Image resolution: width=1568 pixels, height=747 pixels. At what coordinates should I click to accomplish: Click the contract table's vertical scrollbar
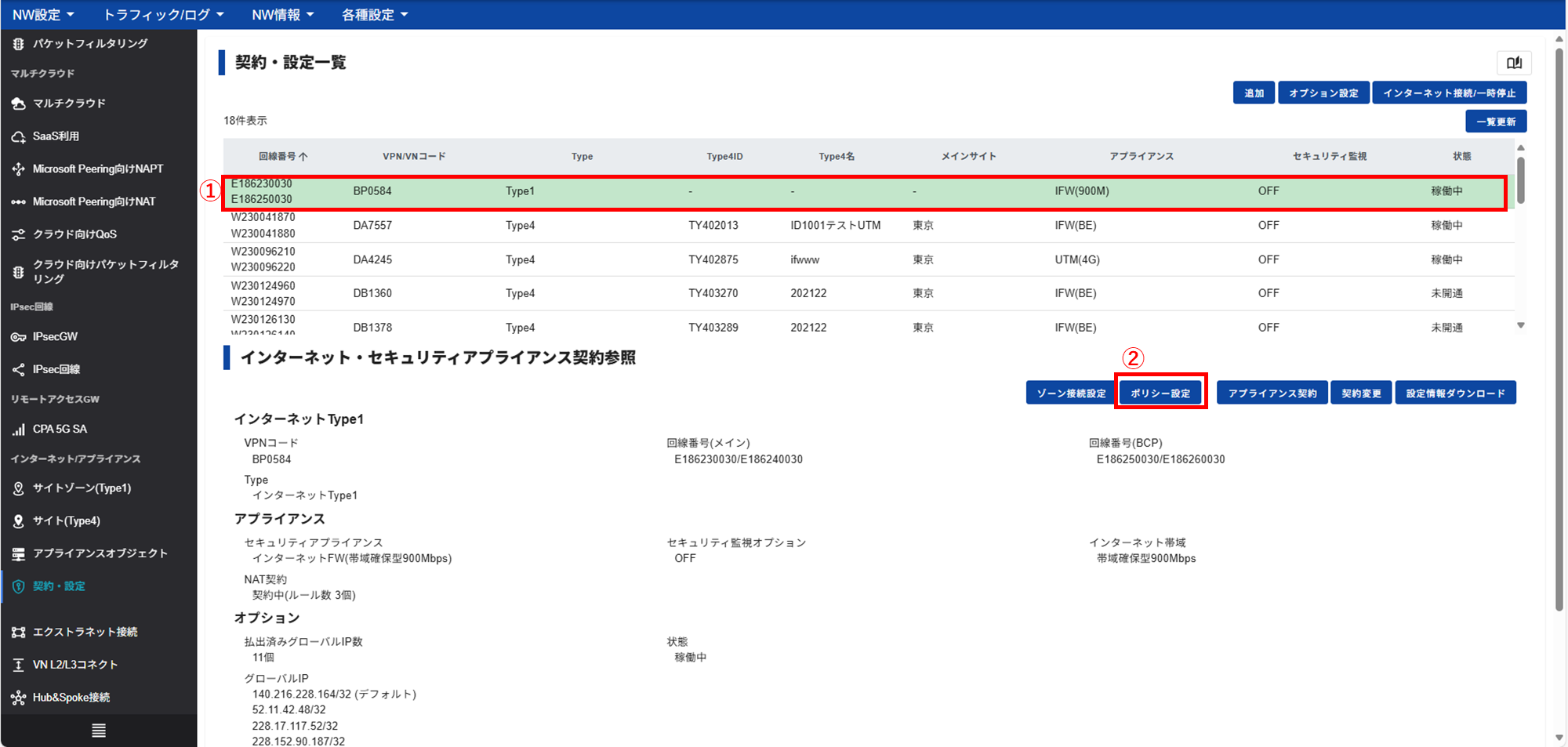click(1521, 180)
